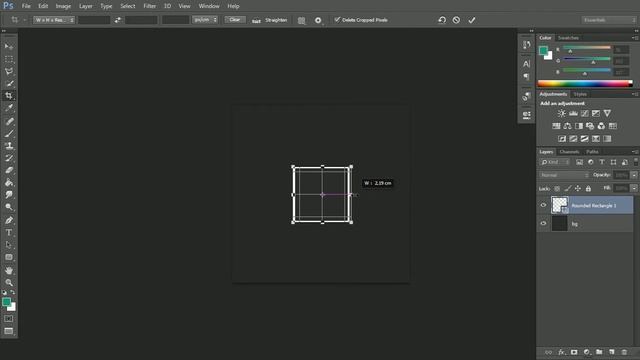640x360 pixels.
Task: Select the Healing Brush tool
Action: (9, 121)
